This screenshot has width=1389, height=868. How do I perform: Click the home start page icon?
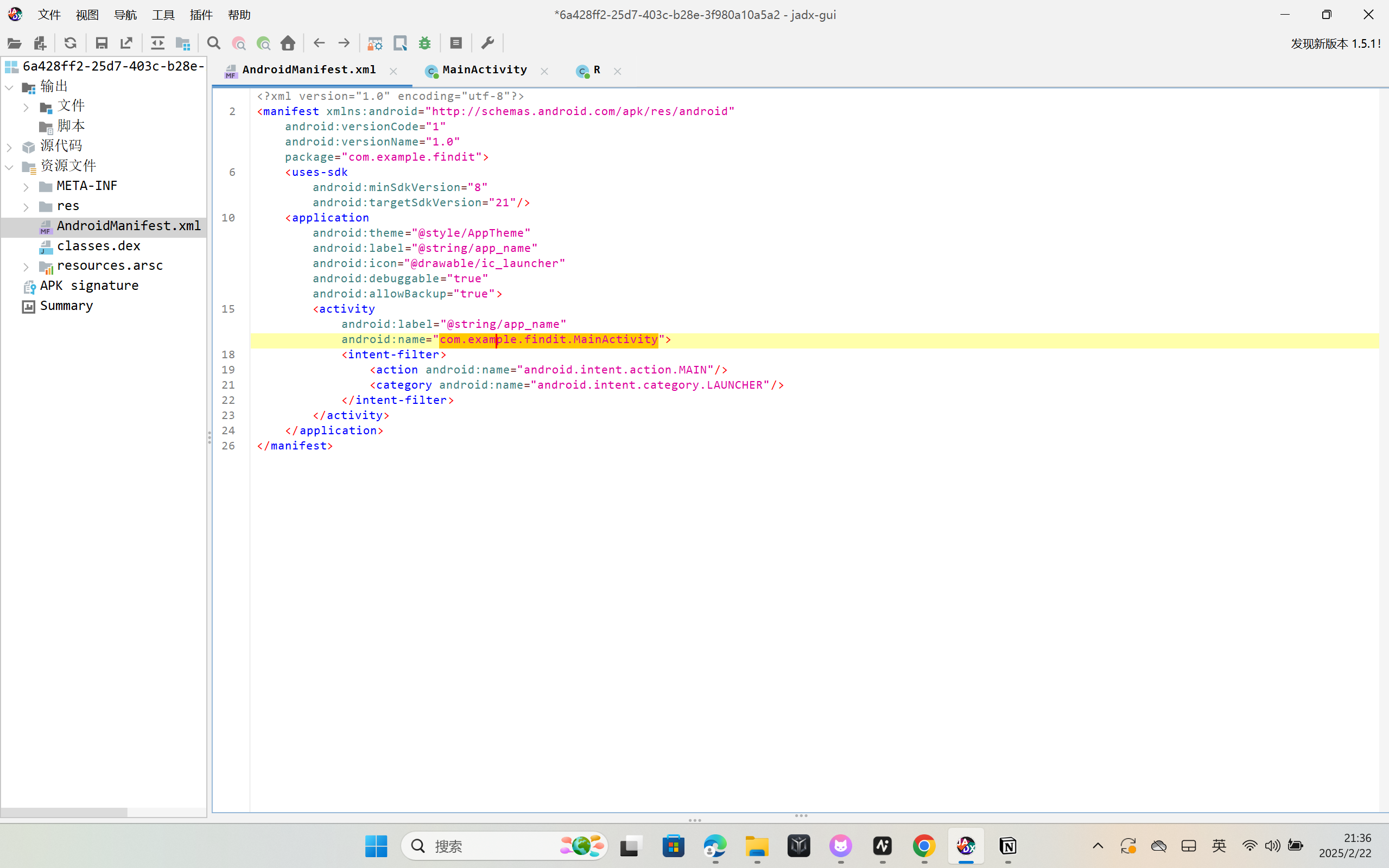pos(288,43)
